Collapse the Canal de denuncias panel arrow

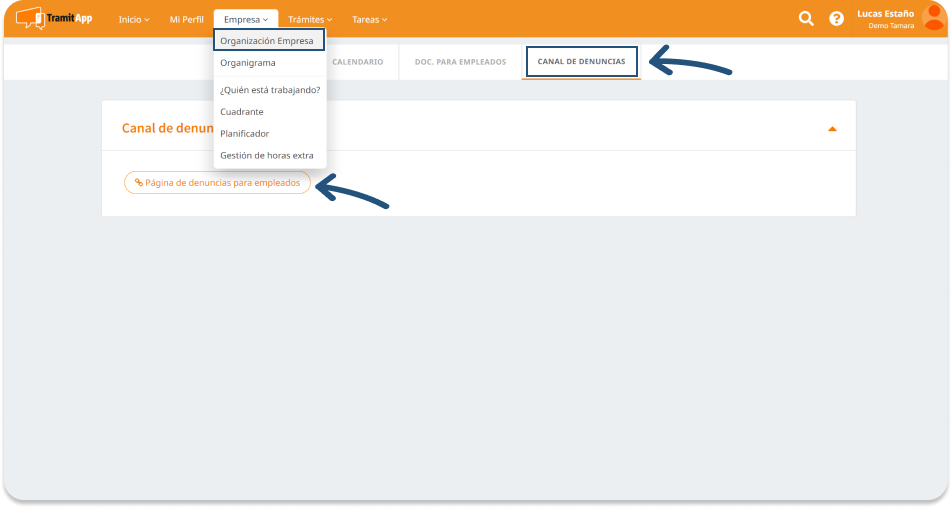pos(832,129)
